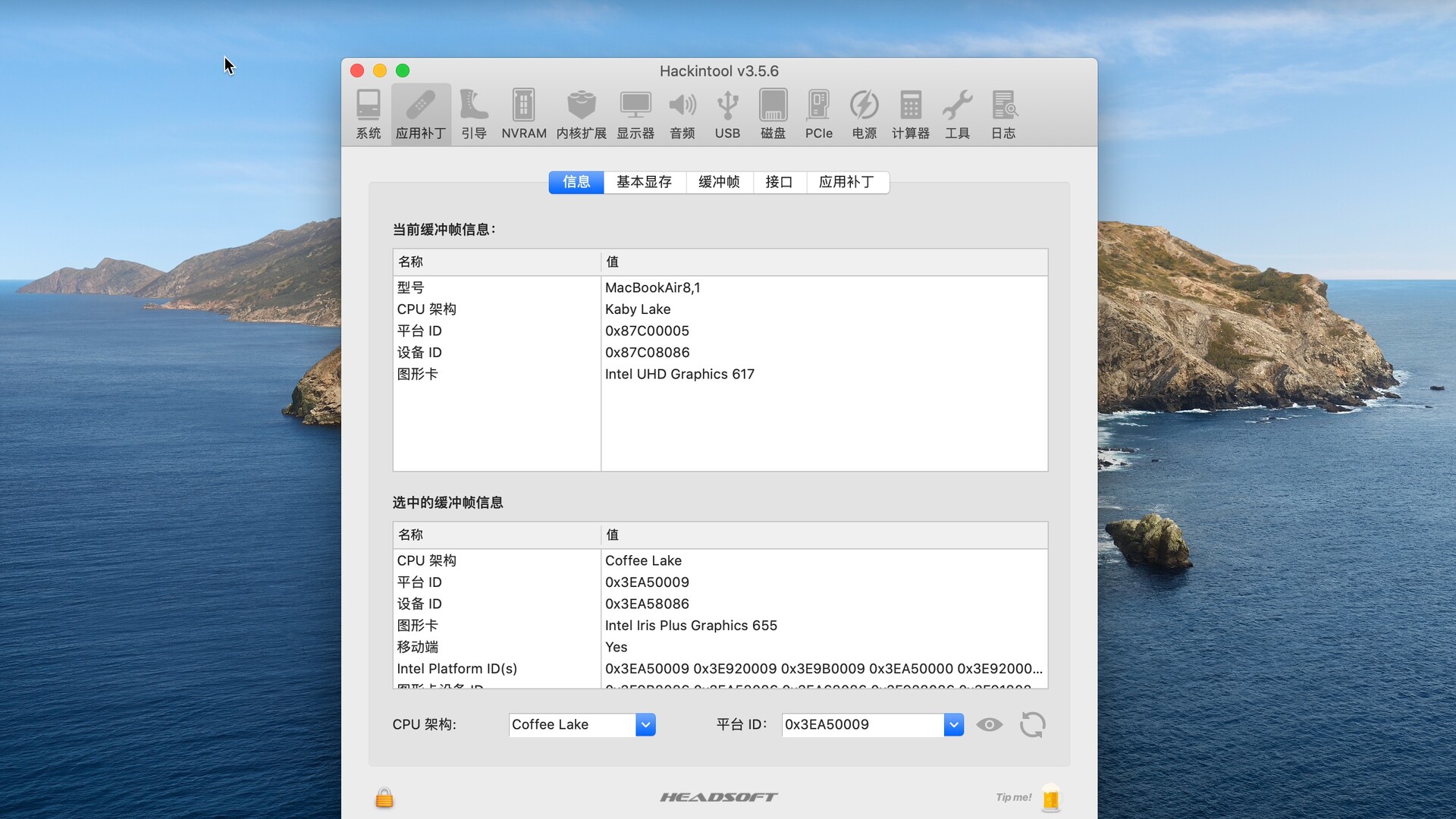Select the Intel UHD Graphics 617 row
Image resolution: width=1456 pixels, height=819 pixels.
click(679, 374)
